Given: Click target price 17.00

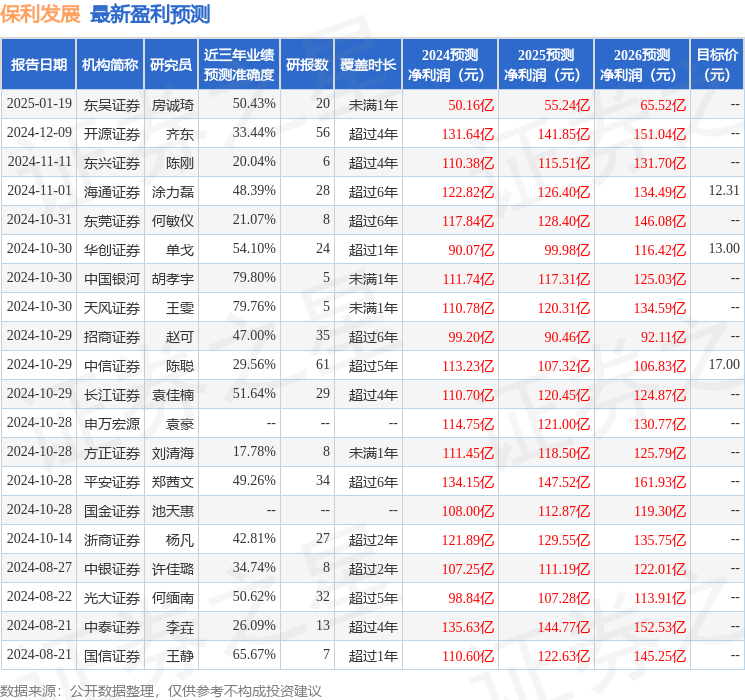Looking at the screenshot, I should [x=724, y=364].
